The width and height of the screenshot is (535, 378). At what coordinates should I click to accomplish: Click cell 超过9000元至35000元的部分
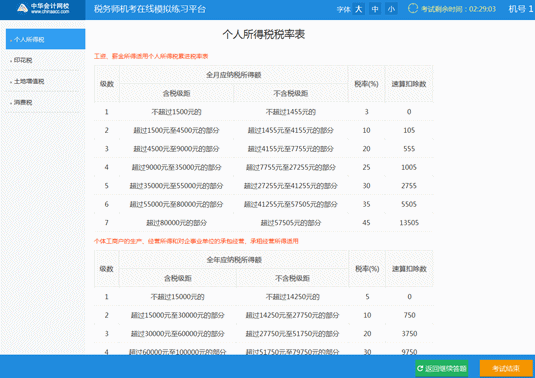(176, 167)
